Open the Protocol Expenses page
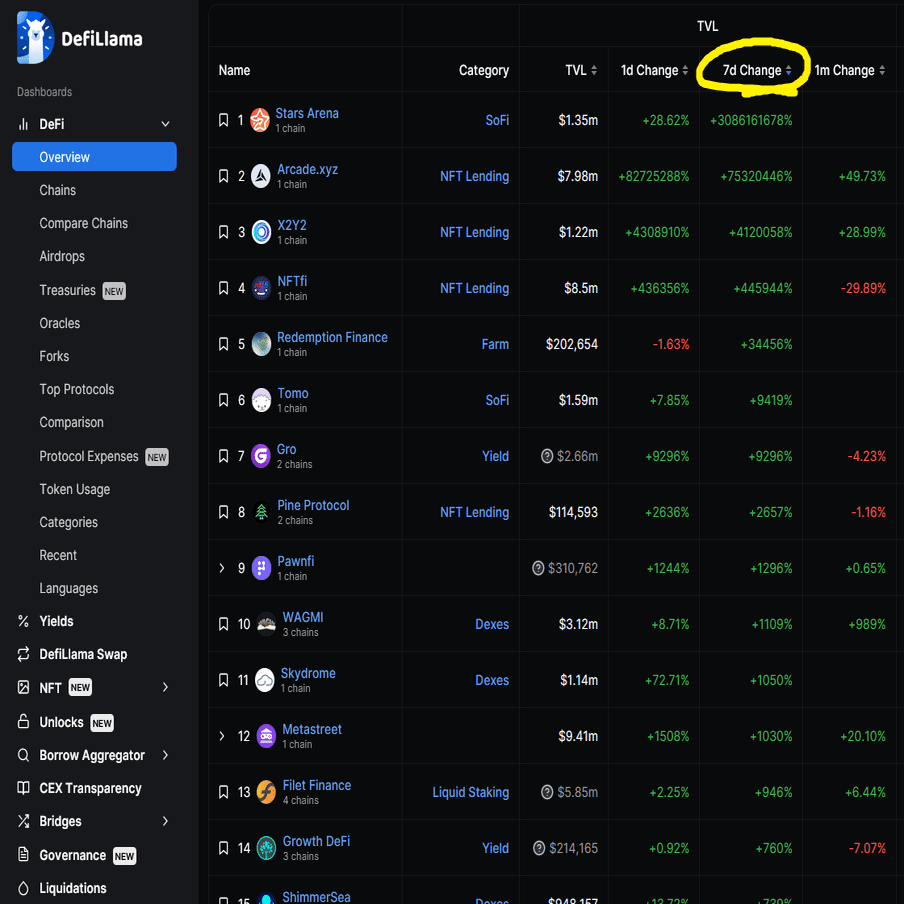Image resolution: width=904 pixels, height=904 pixels. coord(89,456)
